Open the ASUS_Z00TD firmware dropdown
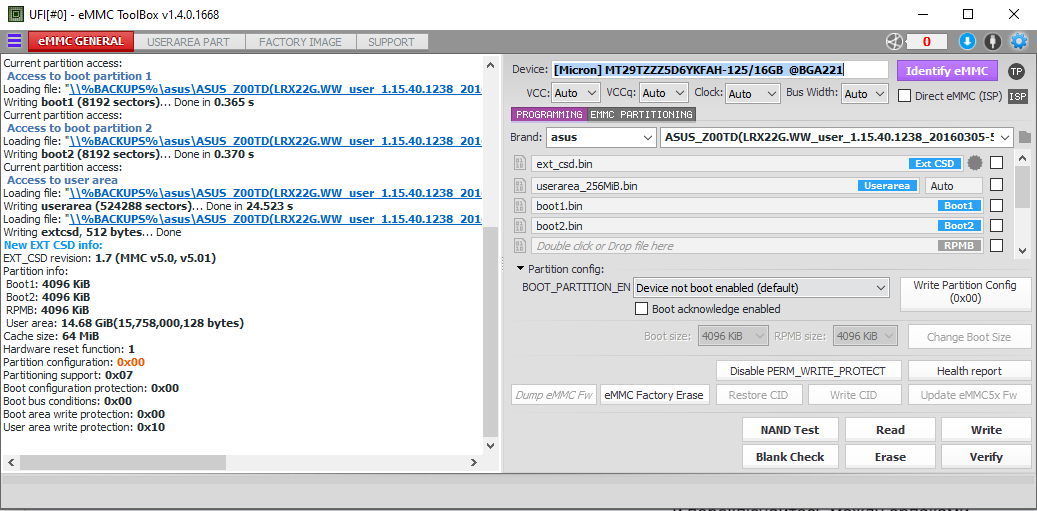 pos(837,138)
